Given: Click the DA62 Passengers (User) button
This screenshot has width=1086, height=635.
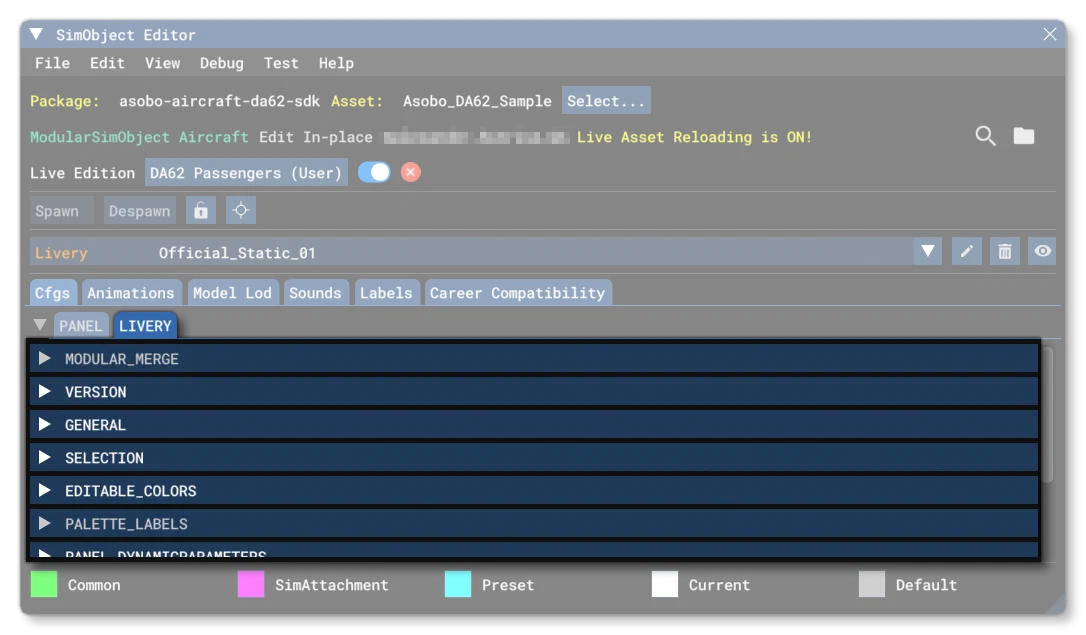Looking at the screenshot, I should click(x=246, y=172).
